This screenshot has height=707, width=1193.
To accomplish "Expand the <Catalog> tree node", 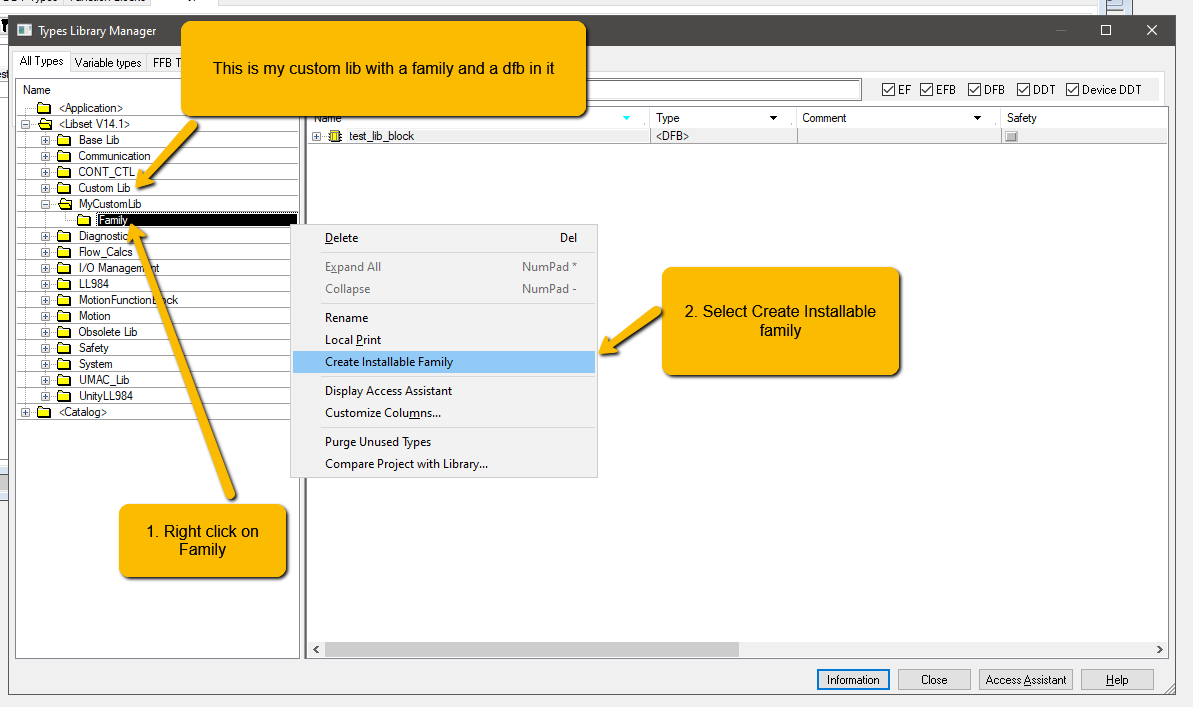I will click(25, 412).
